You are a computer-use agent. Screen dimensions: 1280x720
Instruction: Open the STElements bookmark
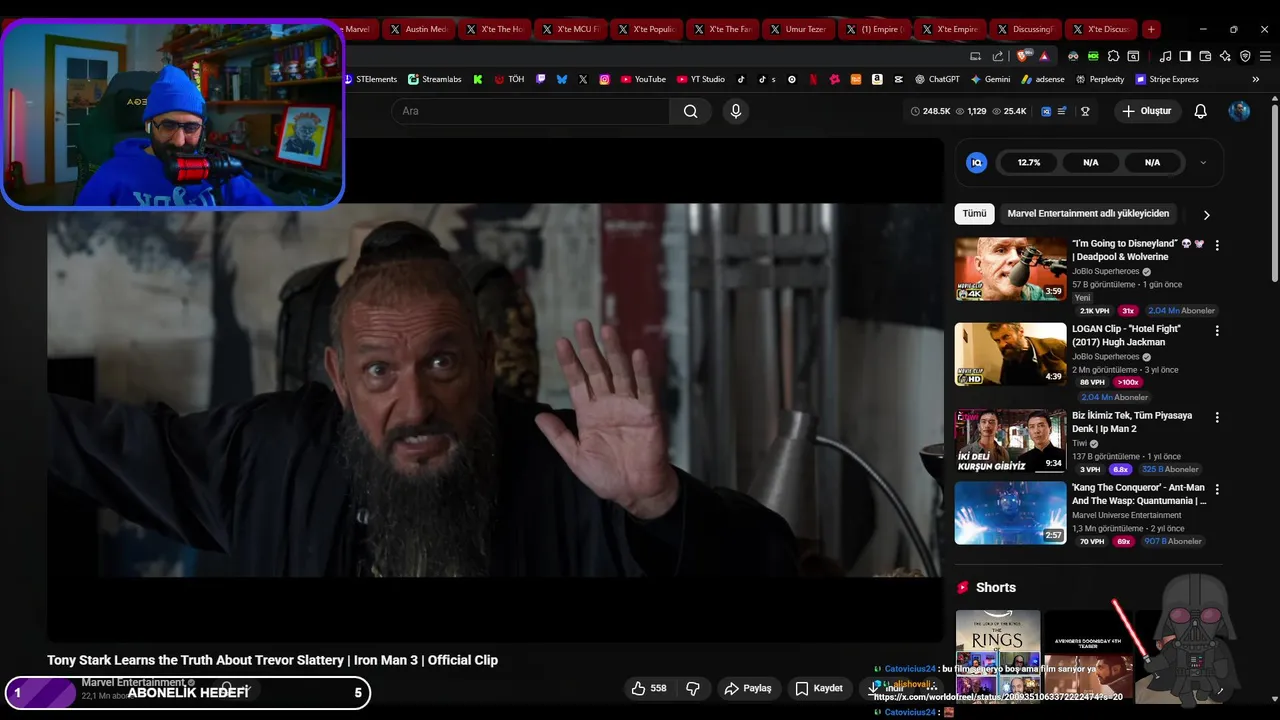click(370, 79)
